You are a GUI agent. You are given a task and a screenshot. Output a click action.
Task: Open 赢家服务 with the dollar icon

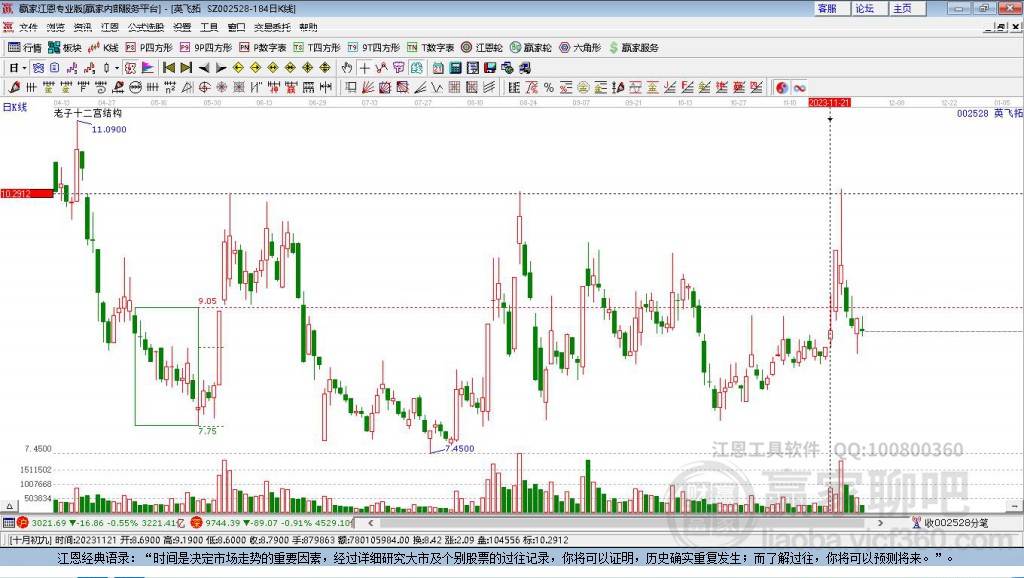633,48
